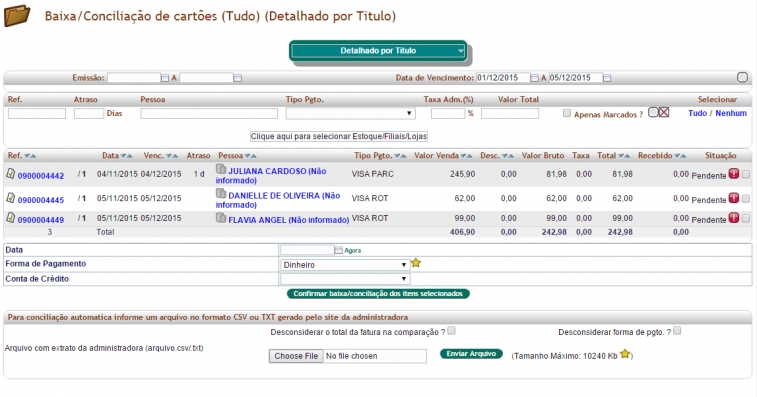This screenshot has height=397, width=757.
Task: Click red pending icon in Juliana Cardoso row
Action: [734, 174]
